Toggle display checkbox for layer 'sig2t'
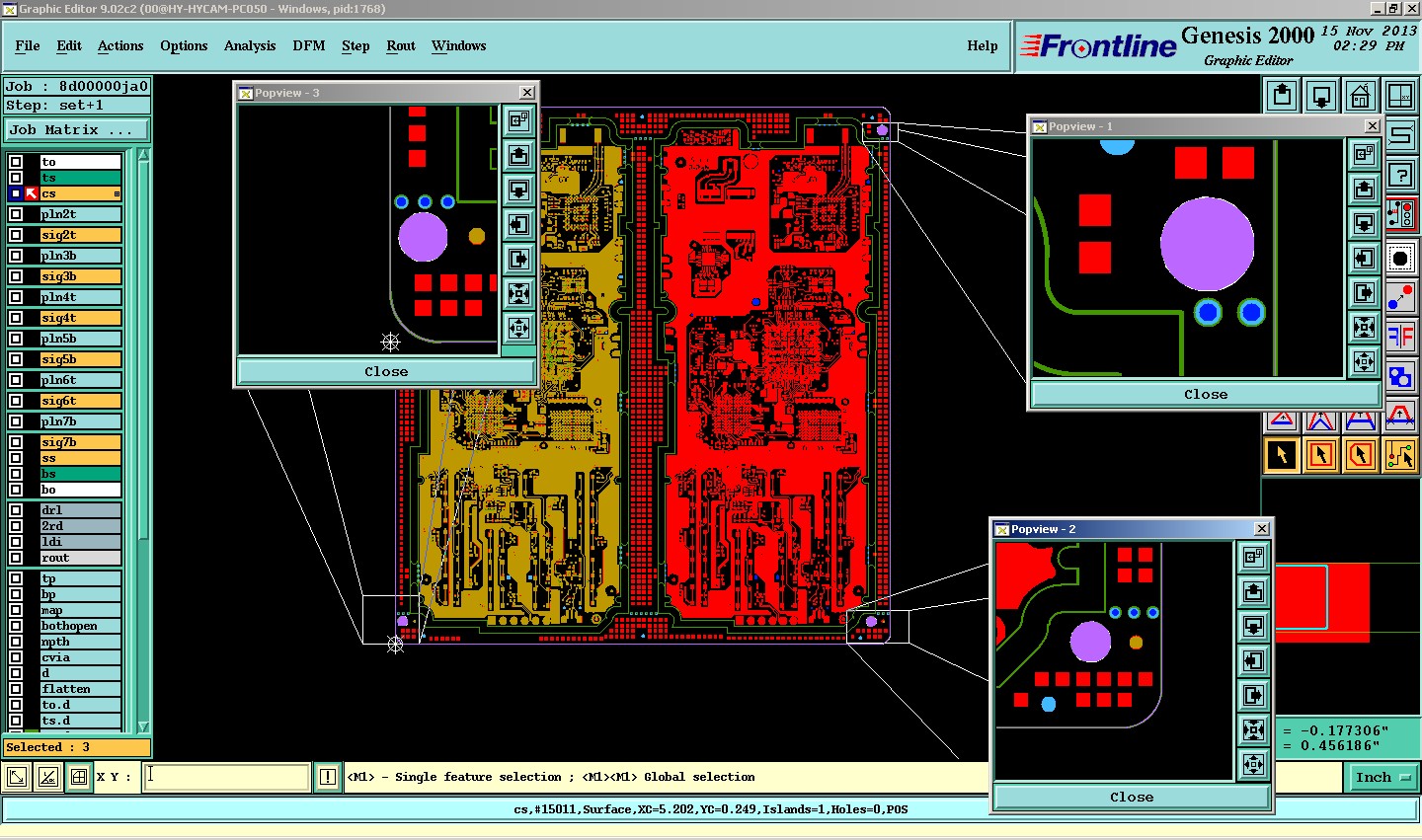This screenshot has height=840, width=1422. click(x=16, y=235)
